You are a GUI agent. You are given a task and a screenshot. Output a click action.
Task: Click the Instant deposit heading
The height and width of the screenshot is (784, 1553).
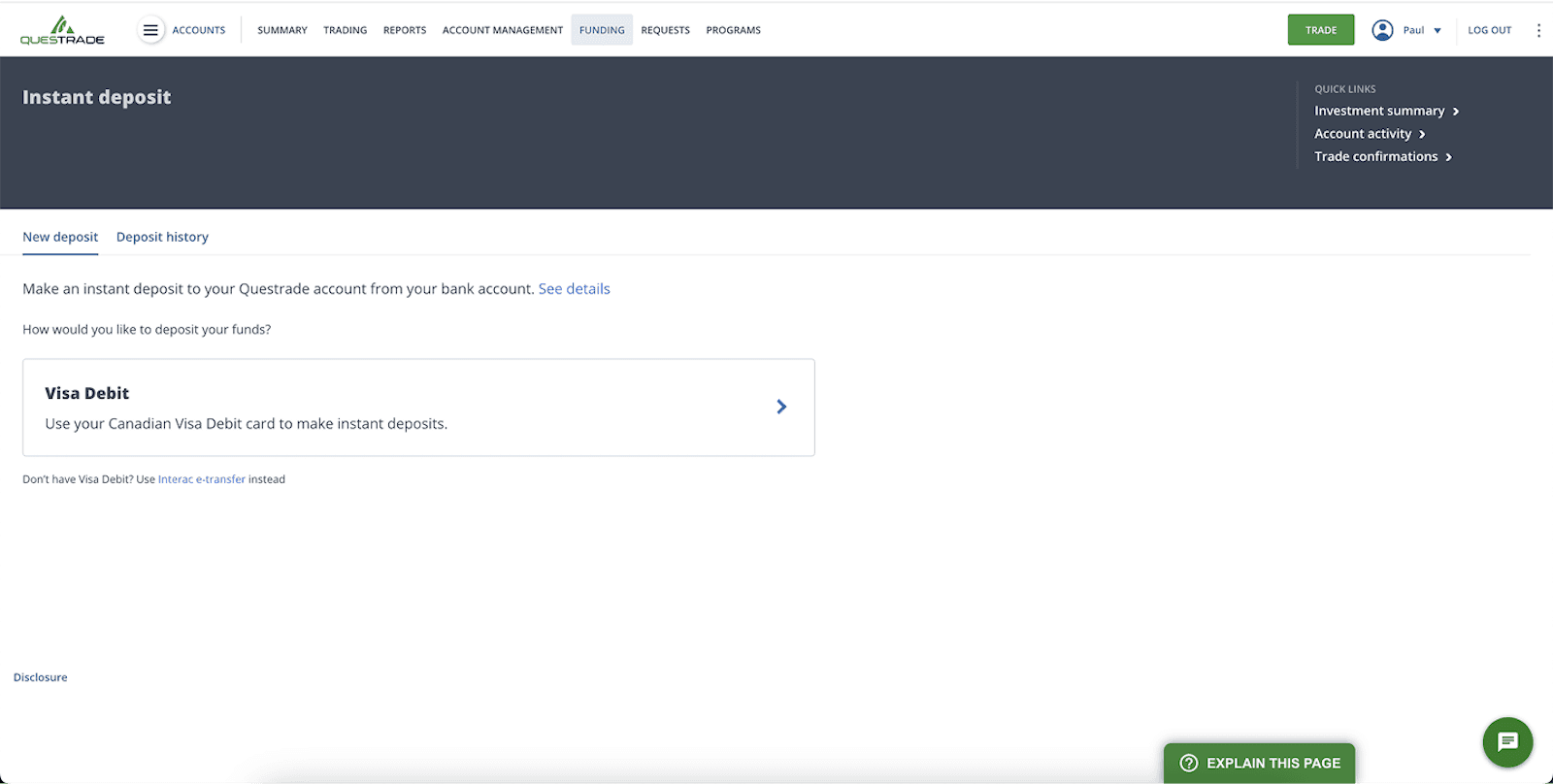96,97
